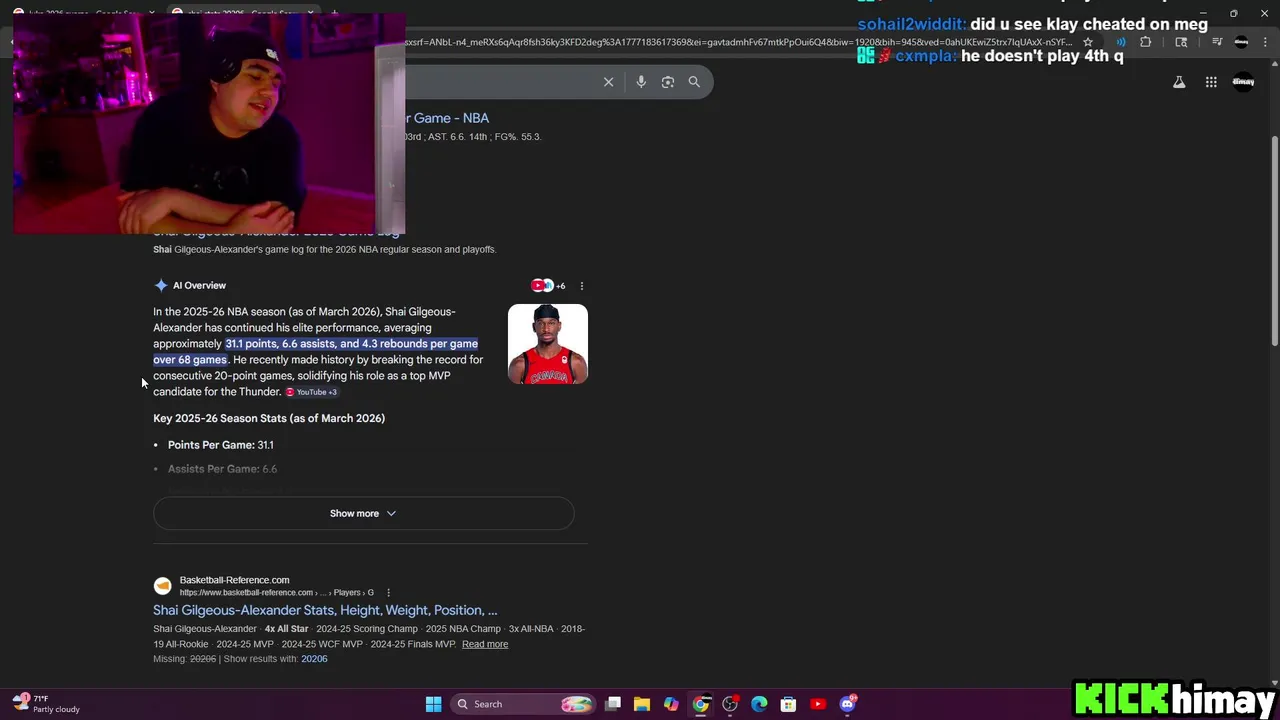1280x720 pixels.
Task: Open AI Overview three-dot options
Action: [582, 286]
